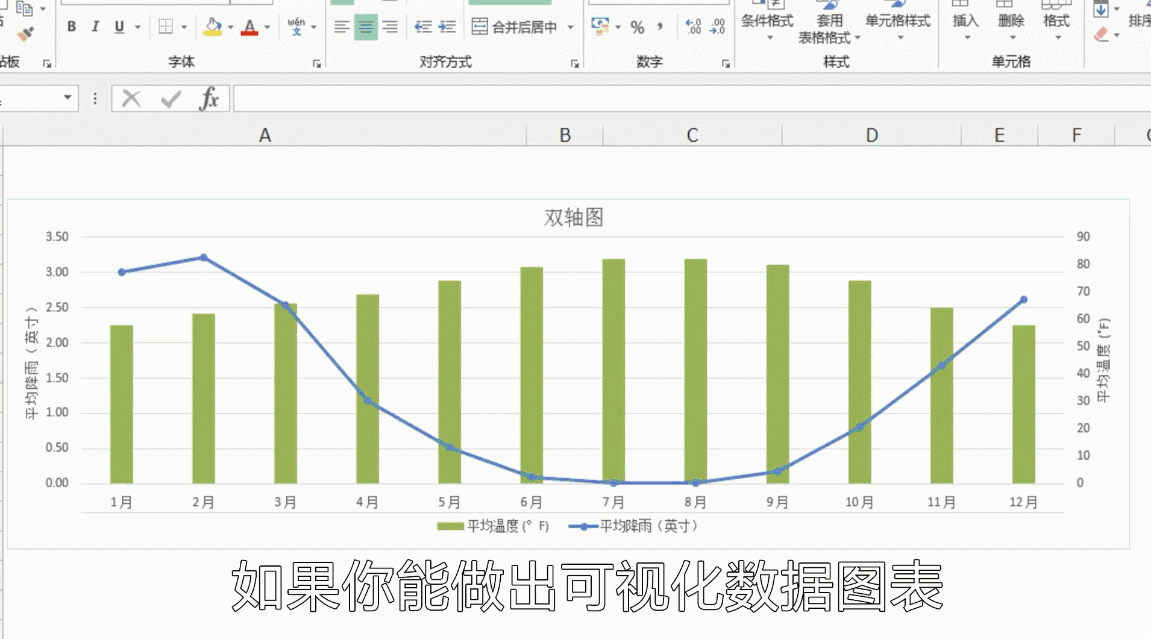Click the fx insert function icon
This screenshot has width=1151, height=639.
point(209,98)
